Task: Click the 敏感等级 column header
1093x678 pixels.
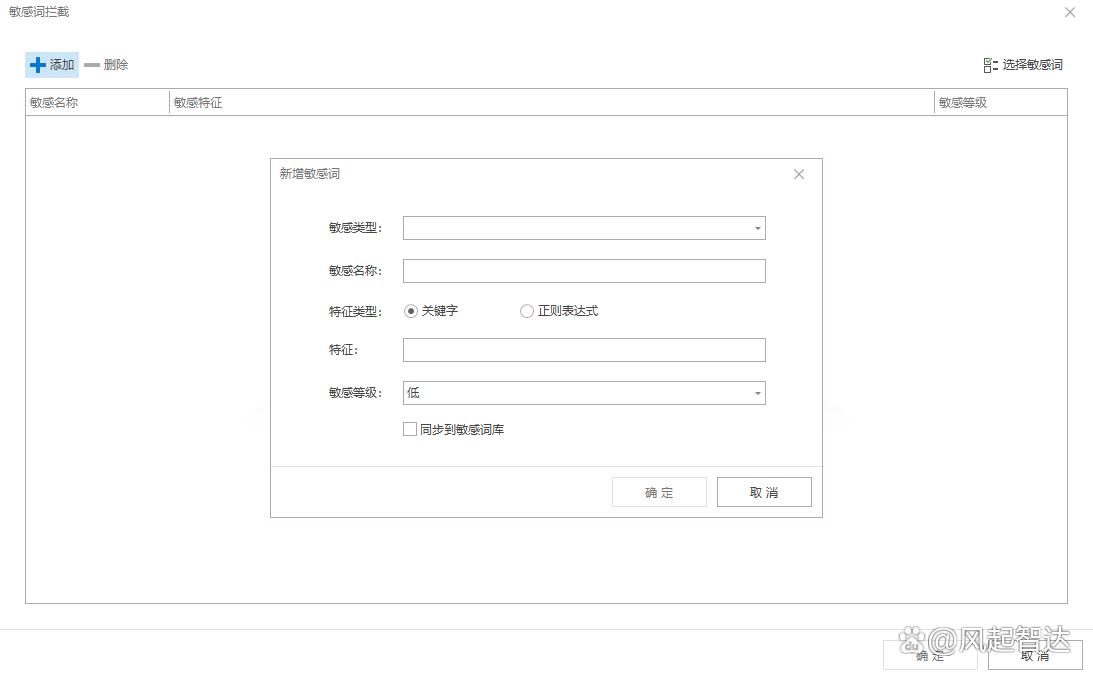Action: click(1000, 102)
